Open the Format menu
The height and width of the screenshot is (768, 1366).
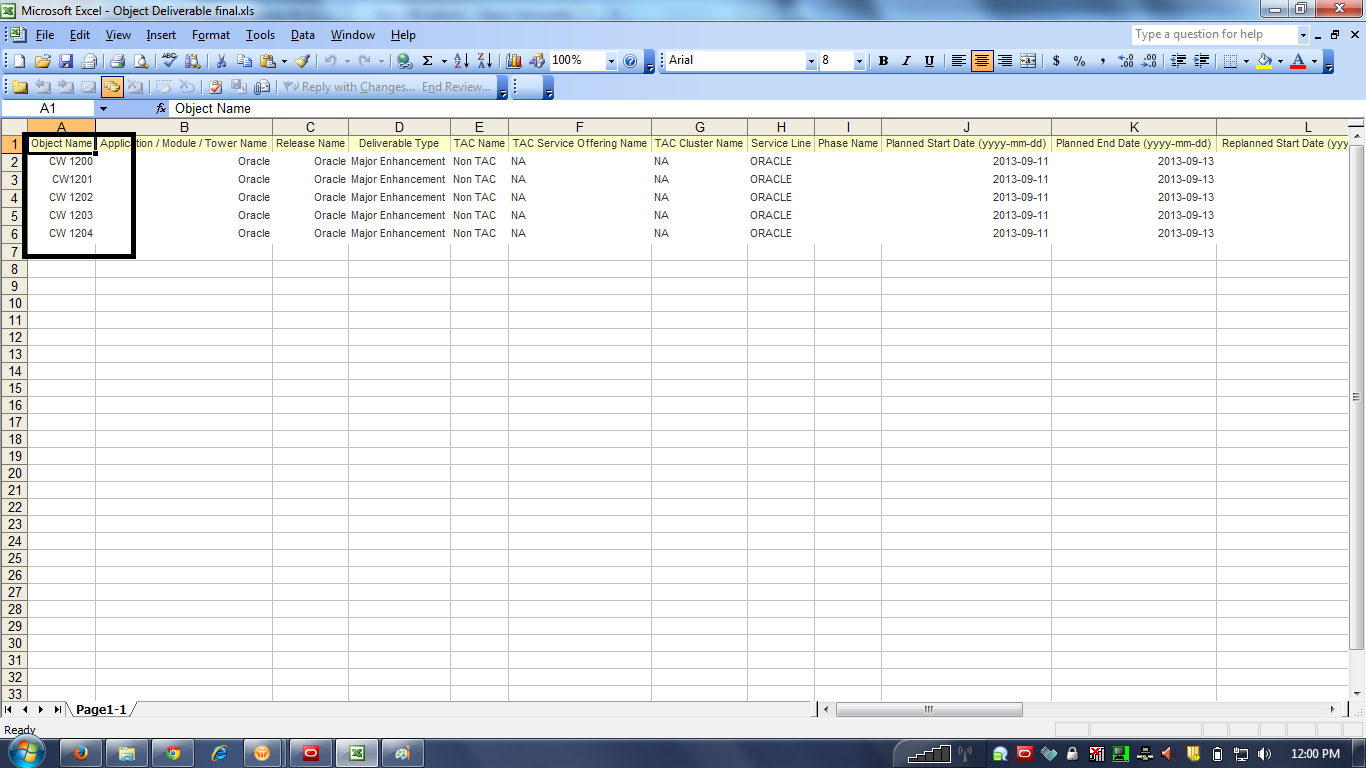211,35
